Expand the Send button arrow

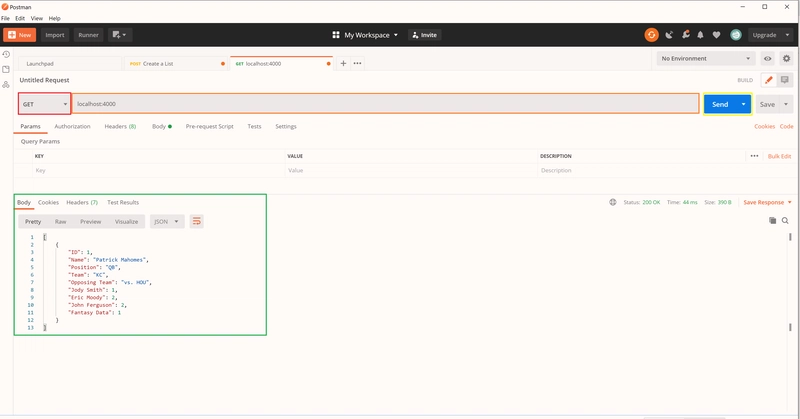tap(743, 104)
